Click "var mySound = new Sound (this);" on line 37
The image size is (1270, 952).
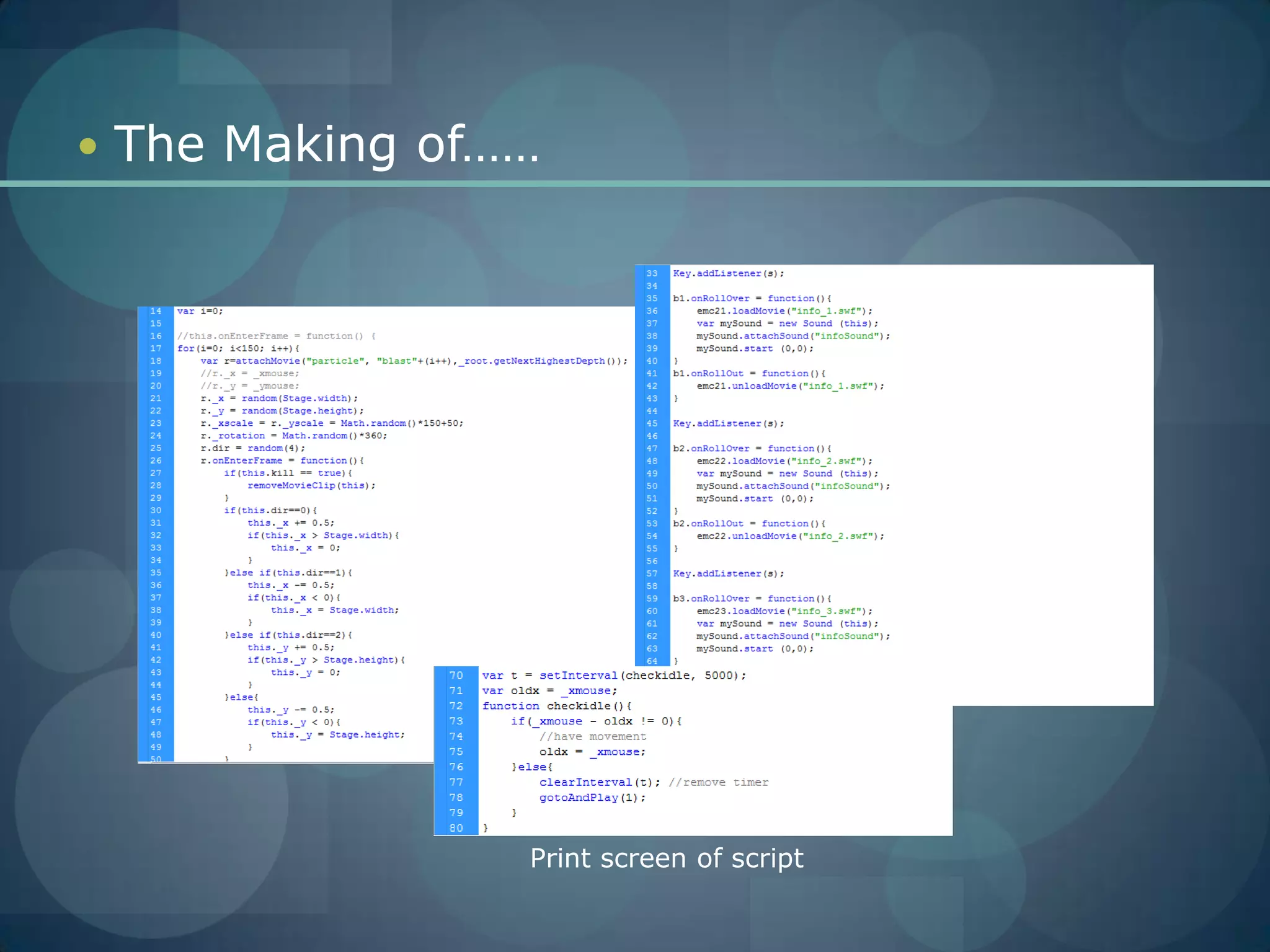(788, 323)
